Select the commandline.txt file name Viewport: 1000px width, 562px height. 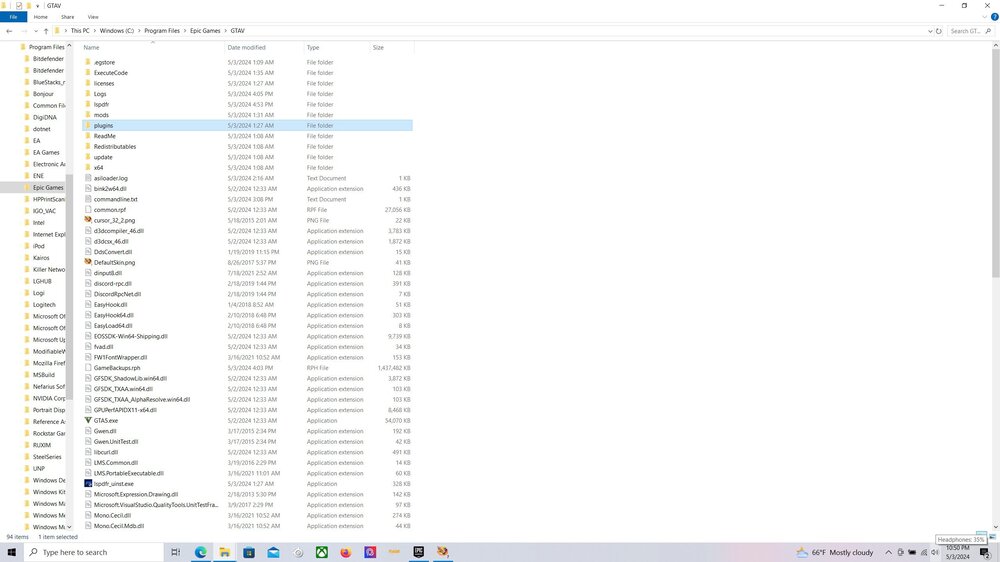point(115,199)
